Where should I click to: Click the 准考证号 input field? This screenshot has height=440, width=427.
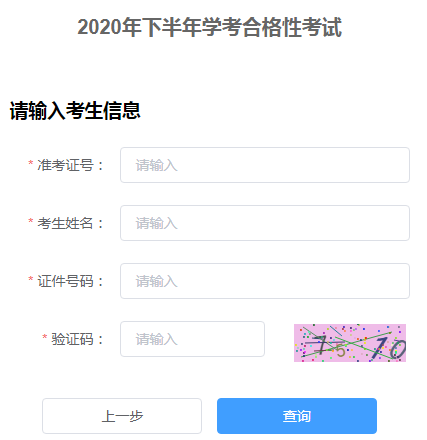coord(265,165)
